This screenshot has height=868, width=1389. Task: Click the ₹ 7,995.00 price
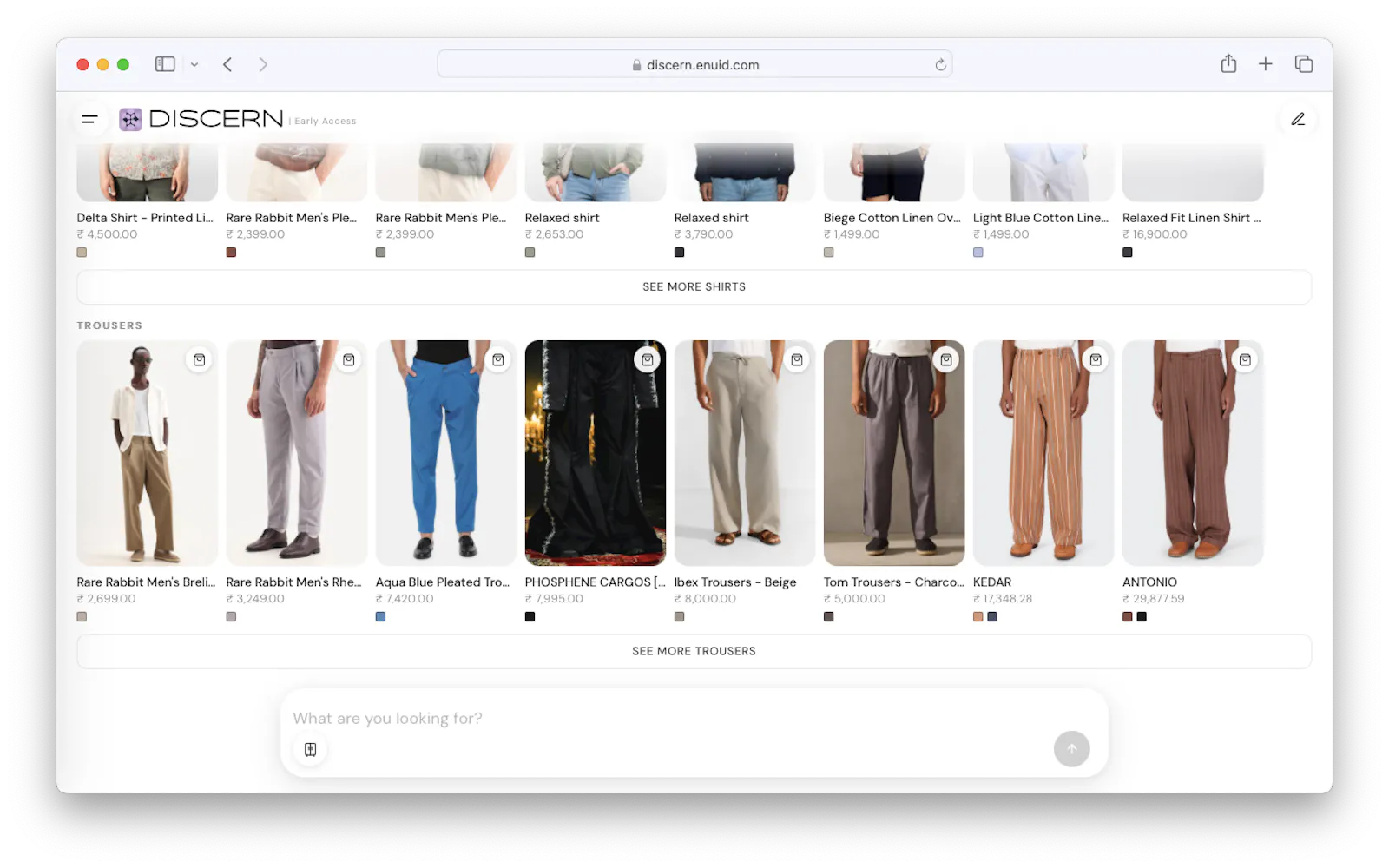tap(554, 599)
